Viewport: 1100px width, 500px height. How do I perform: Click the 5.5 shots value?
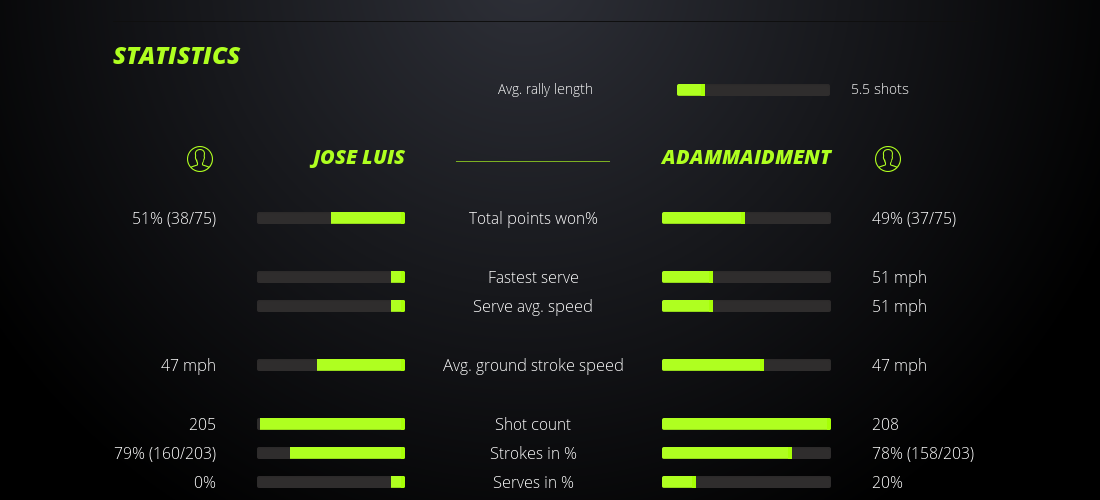click(x=880, y=89)
